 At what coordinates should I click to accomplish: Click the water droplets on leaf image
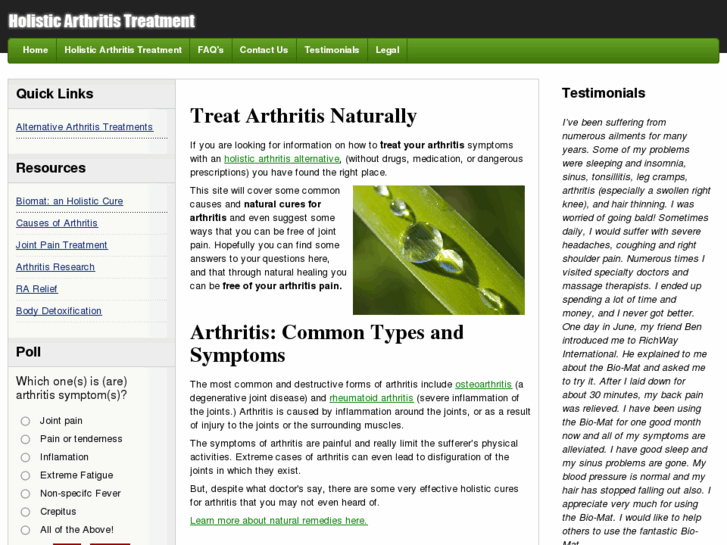pyautogui.click(x=439, y=250)
